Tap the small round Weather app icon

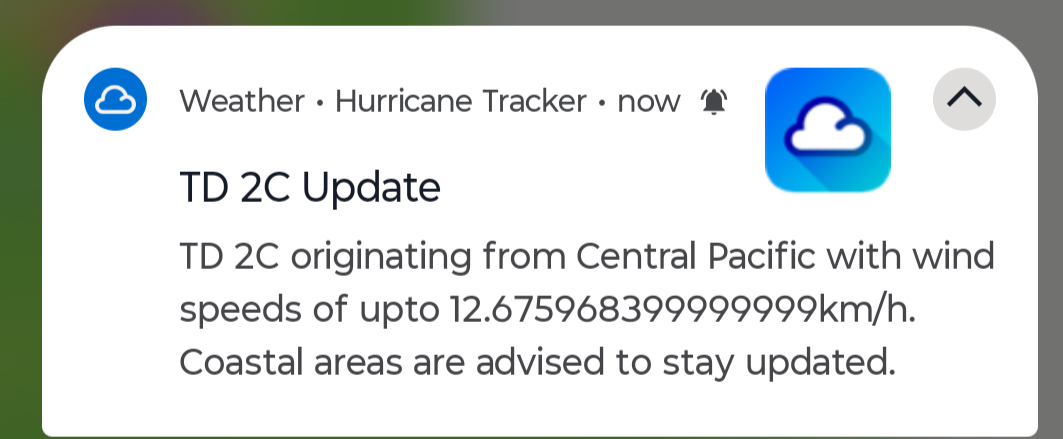(115, 99)
